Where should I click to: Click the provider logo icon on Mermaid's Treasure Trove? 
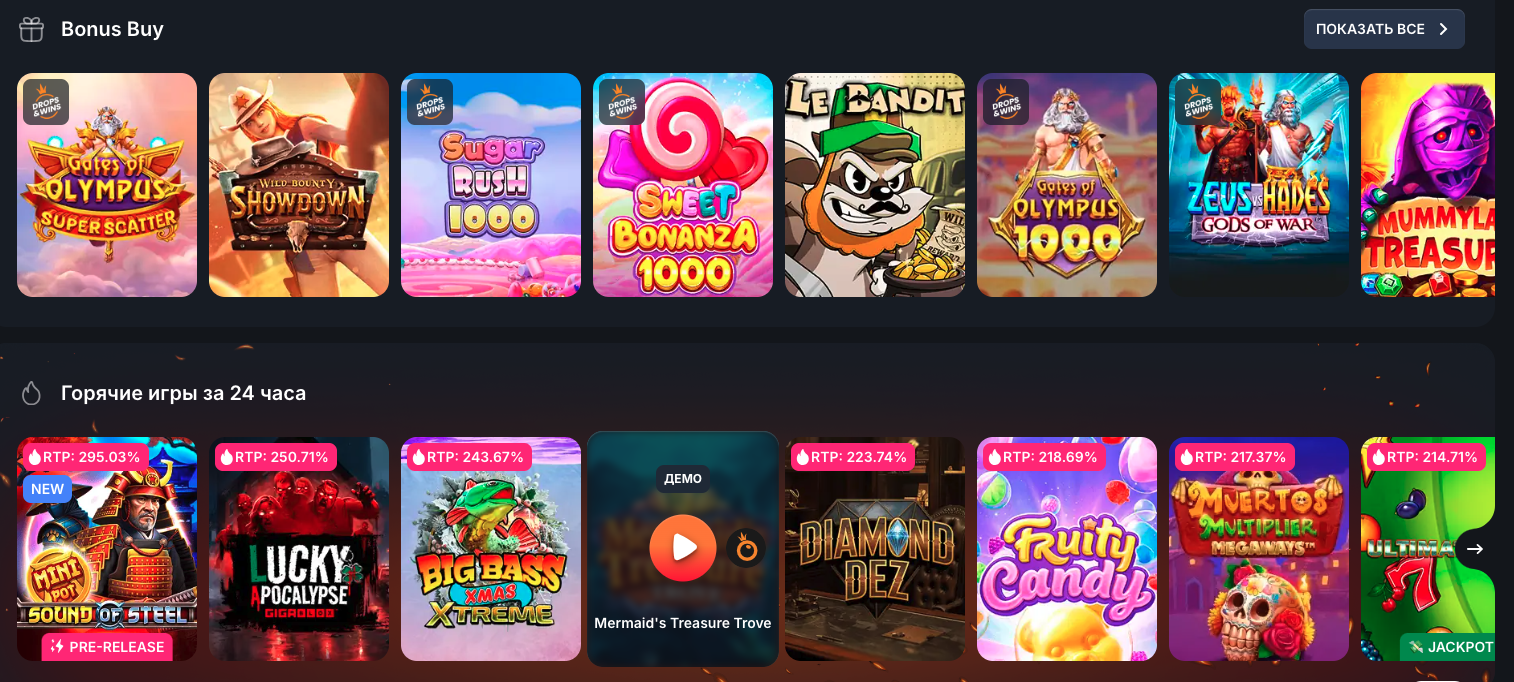pyautogui.click(x=746, y=548)
